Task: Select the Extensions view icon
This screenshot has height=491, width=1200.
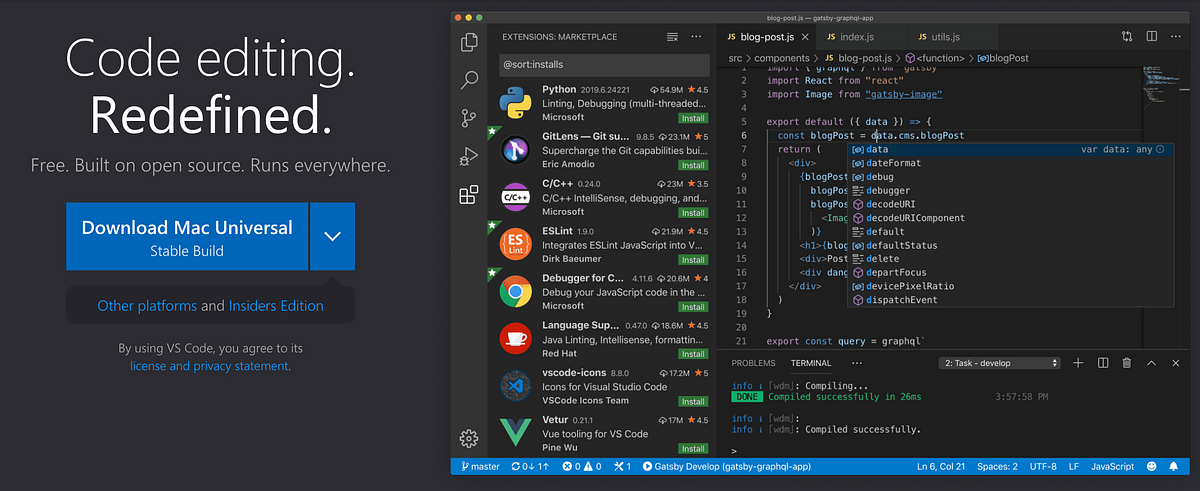Action: tap(468, 195)
